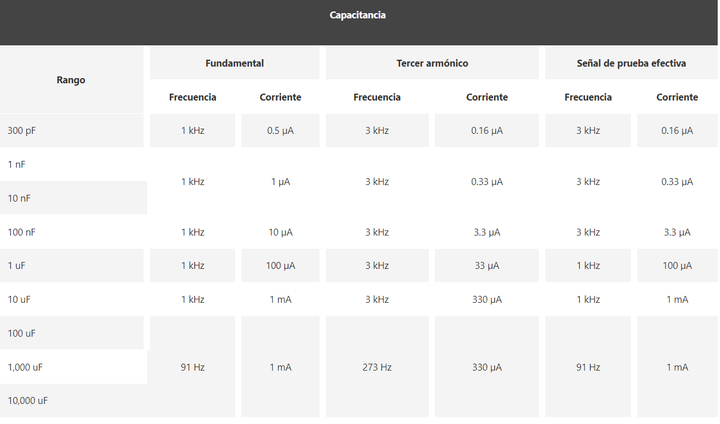Click the 1 nF range cell
The height and width of the screenshot is (424, 720).
click(x=17, y=164)
